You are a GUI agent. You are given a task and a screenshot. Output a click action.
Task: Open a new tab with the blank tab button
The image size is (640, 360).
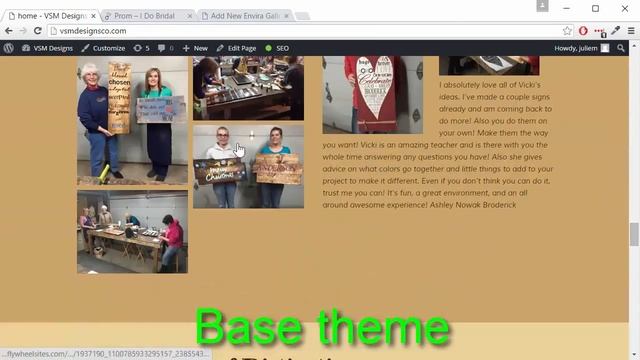[x=302, y=16]
